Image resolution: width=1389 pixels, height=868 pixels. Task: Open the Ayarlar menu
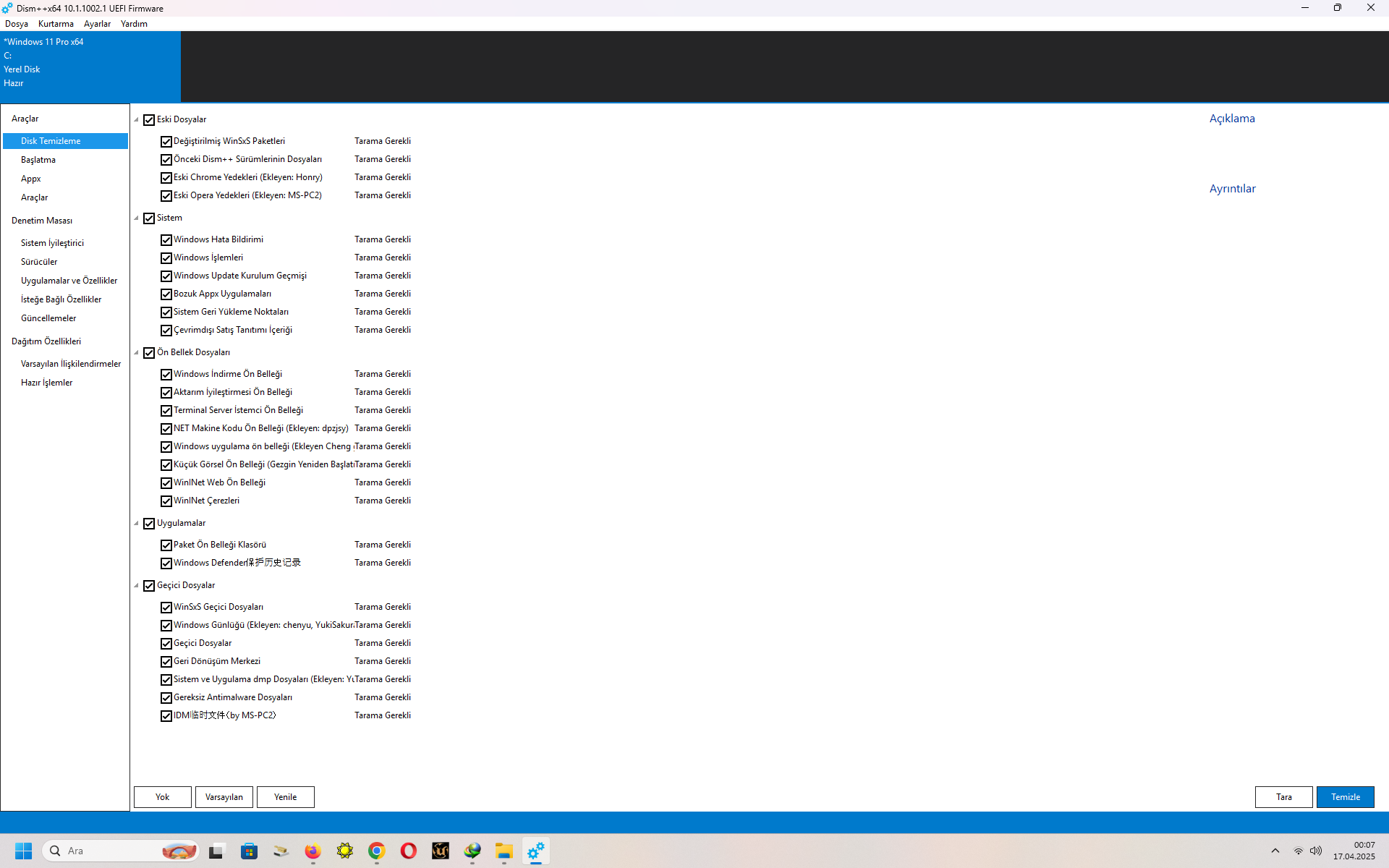tap(97, 24)
